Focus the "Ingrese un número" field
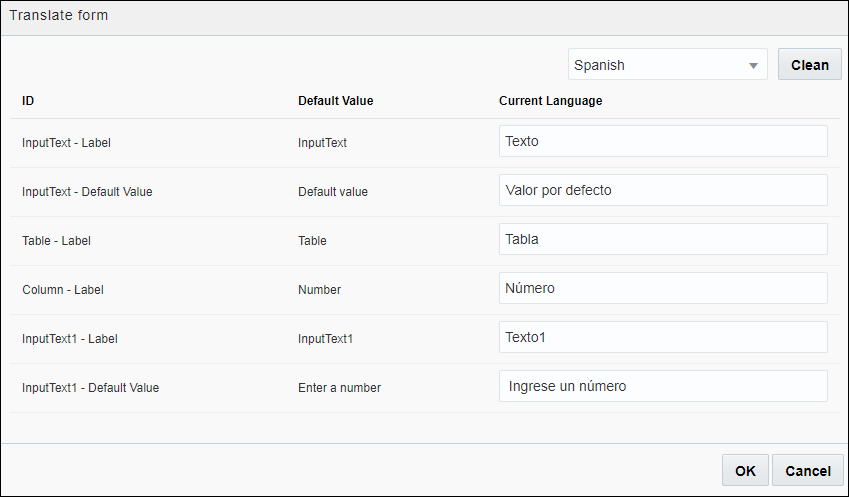Viewport: 849px width, 497px height. [663, 386]
